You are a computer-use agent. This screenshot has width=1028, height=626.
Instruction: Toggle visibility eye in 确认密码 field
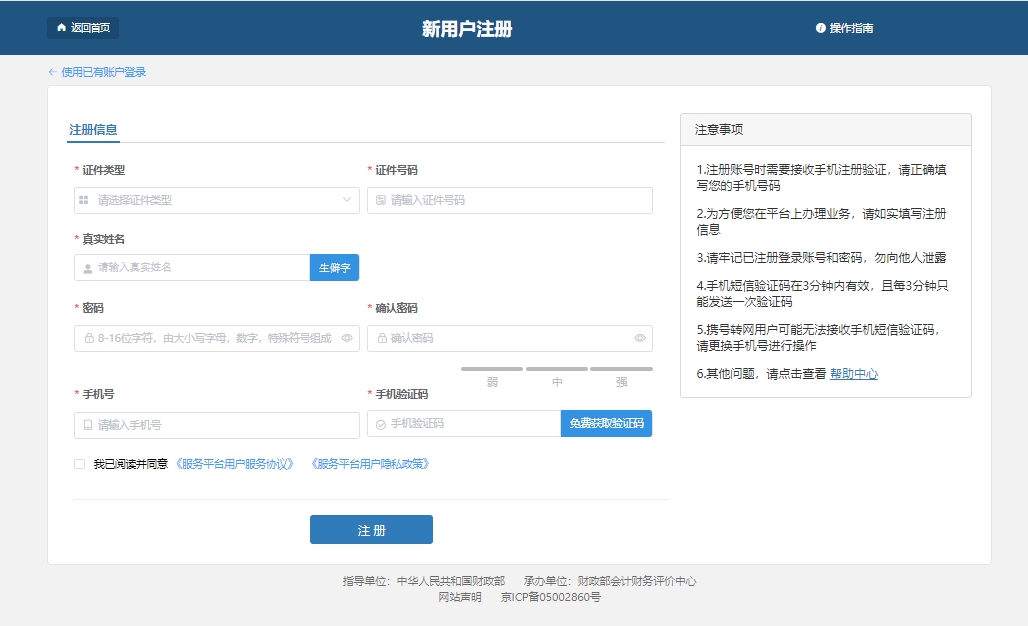coord(640,338)
